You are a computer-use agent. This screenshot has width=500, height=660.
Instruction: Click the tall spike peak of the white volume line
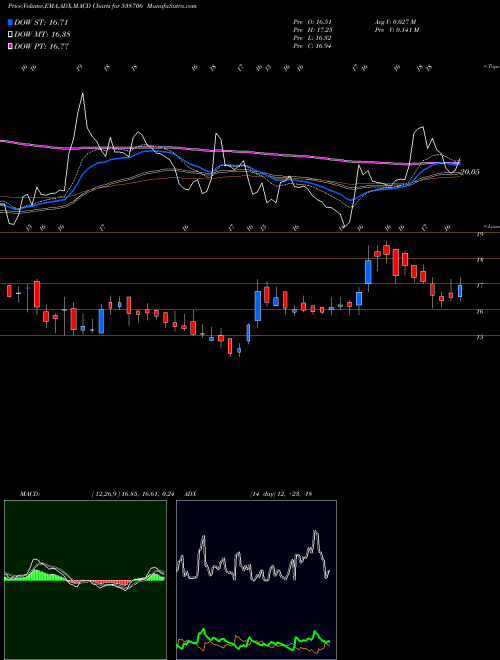point(82,94)
